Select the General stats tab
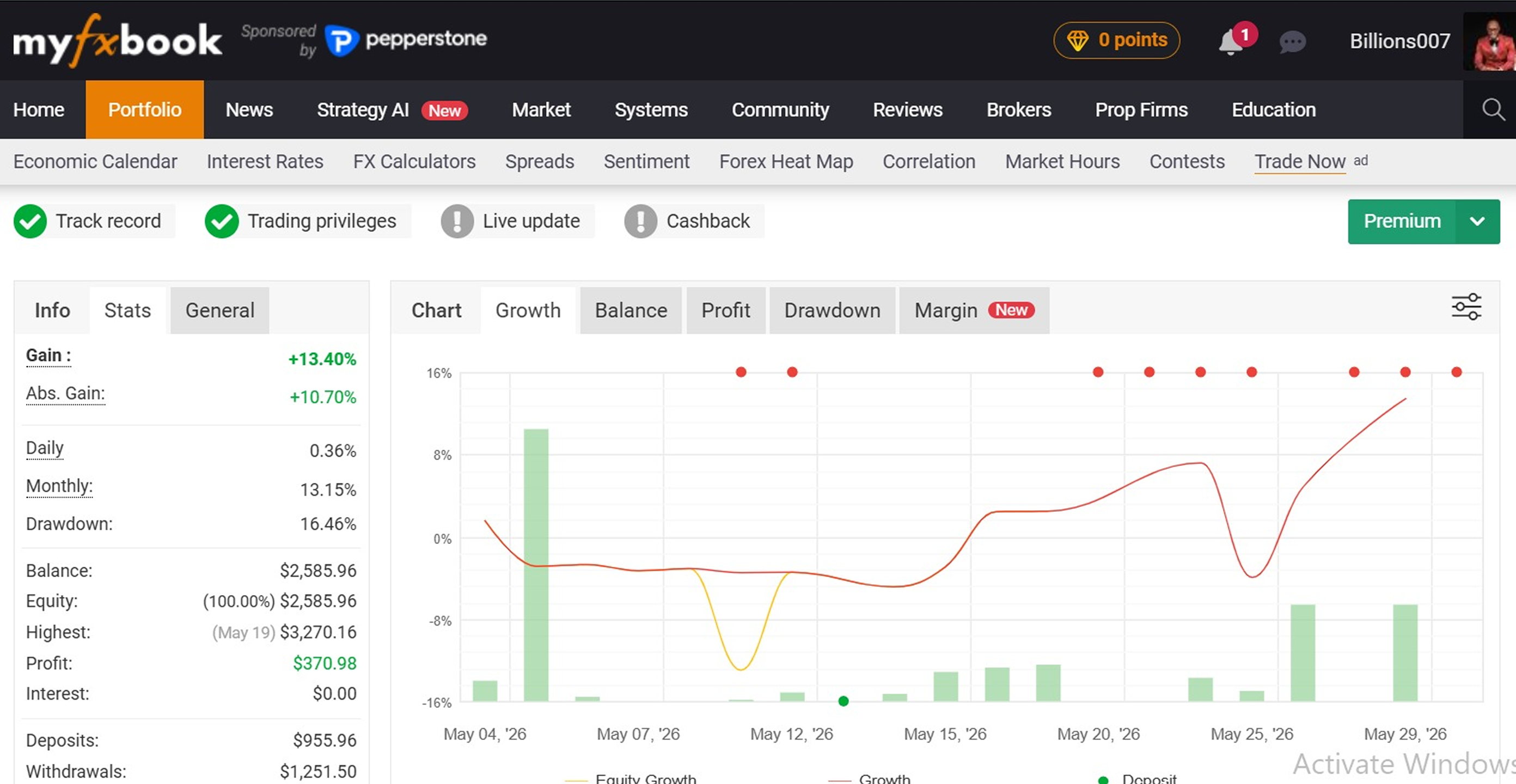Image resolution: width=1516 pixels, height=784 pixels. 219,310
